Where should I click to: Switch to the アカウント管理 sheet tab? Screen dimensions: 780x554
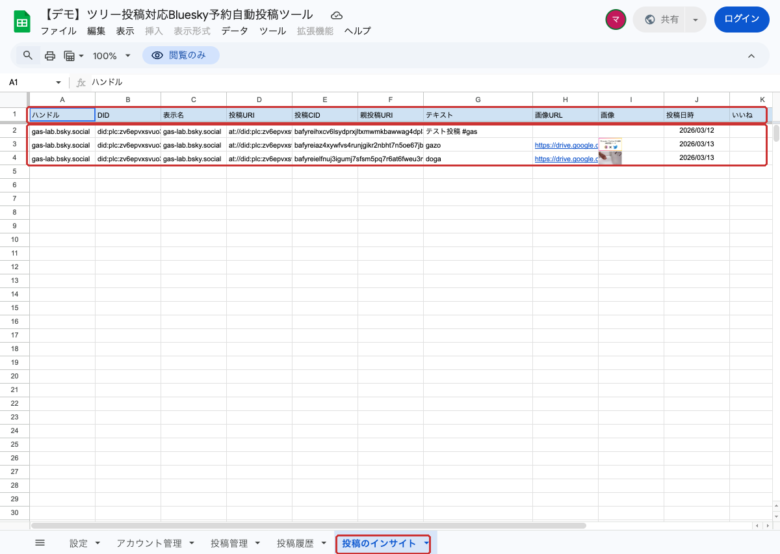(x=149, y=543)
